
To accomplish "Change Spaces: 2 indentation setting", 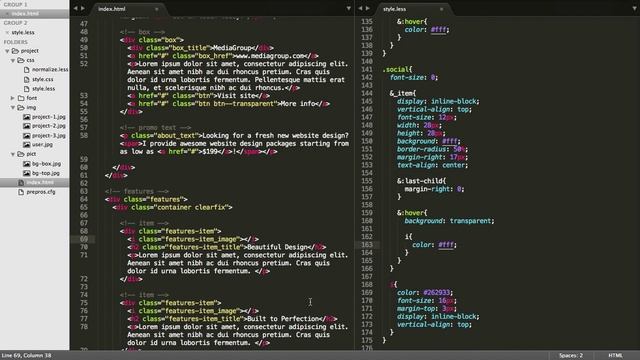I will point(571,356).
